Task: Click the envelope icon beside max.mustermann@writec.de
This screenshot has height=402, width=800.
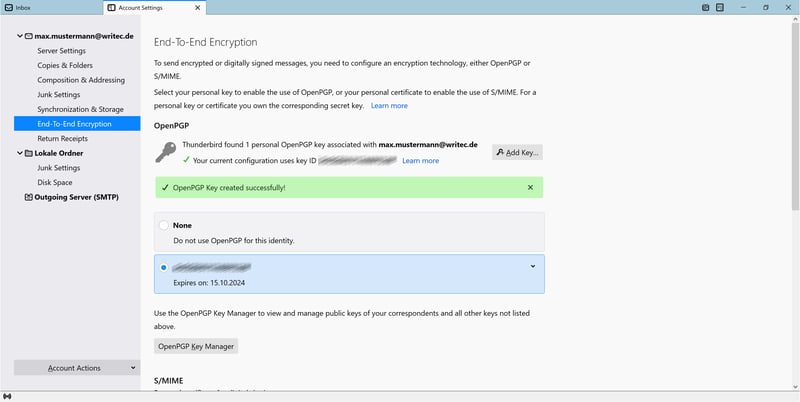Action: [29, 36]
